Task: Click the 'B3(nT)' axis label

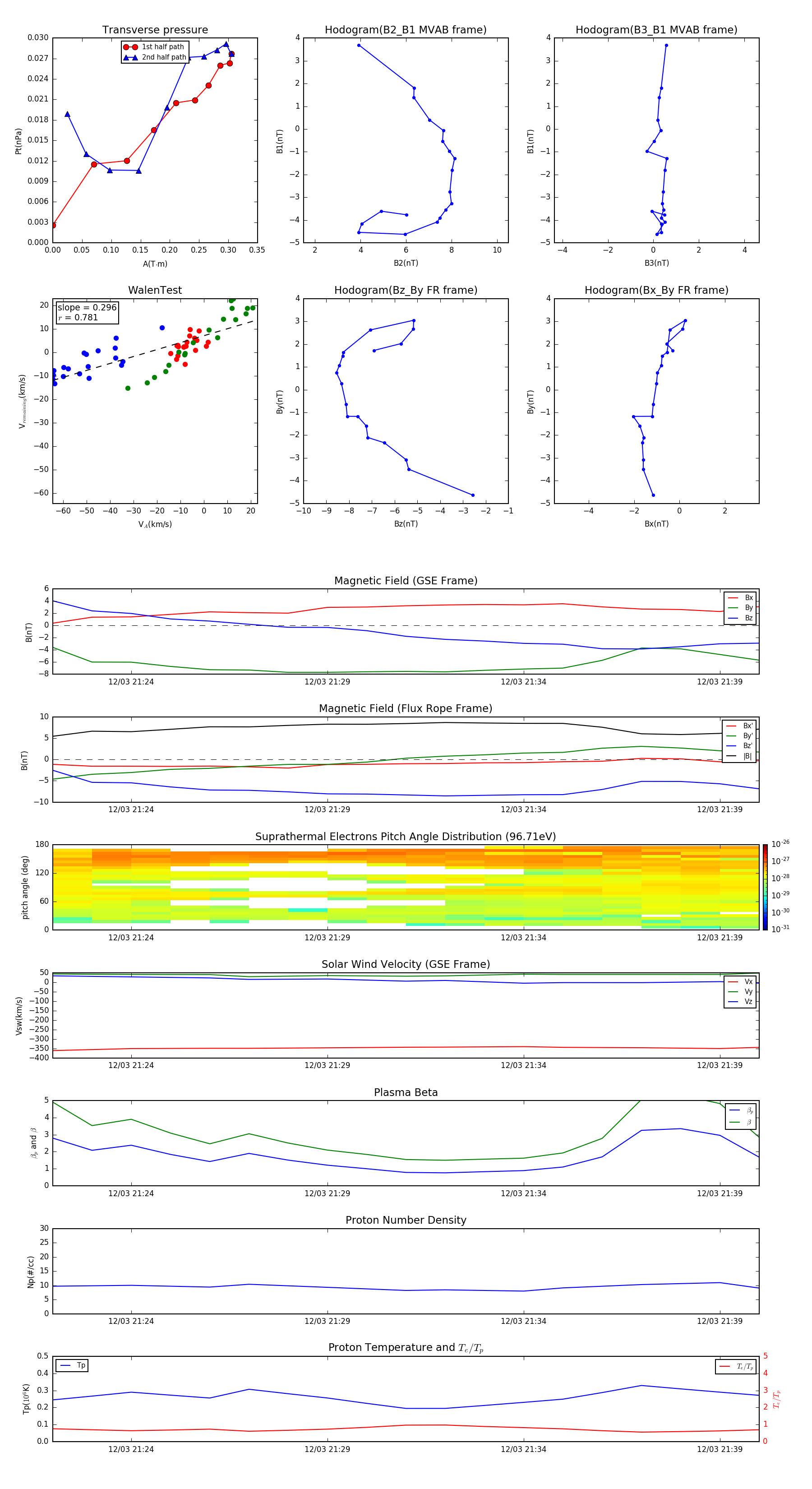Action: click(656, 263)
